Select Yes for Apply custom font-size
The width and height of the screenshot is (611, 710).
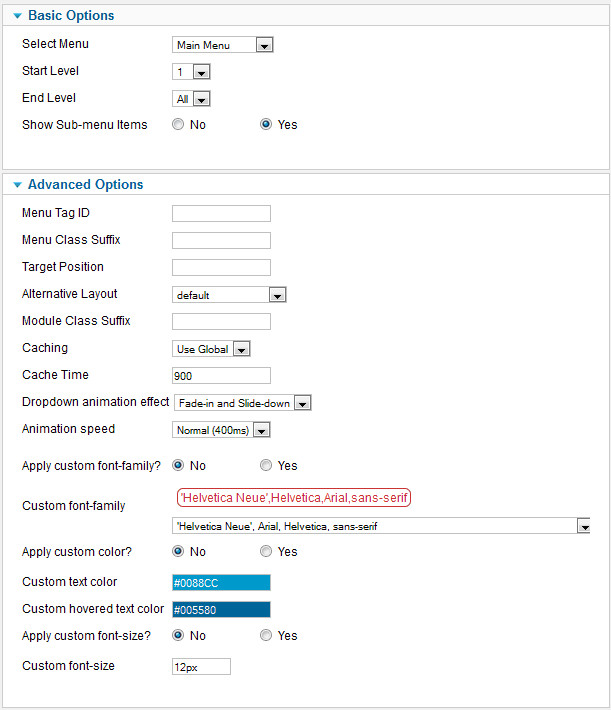(x=266, y=636)
